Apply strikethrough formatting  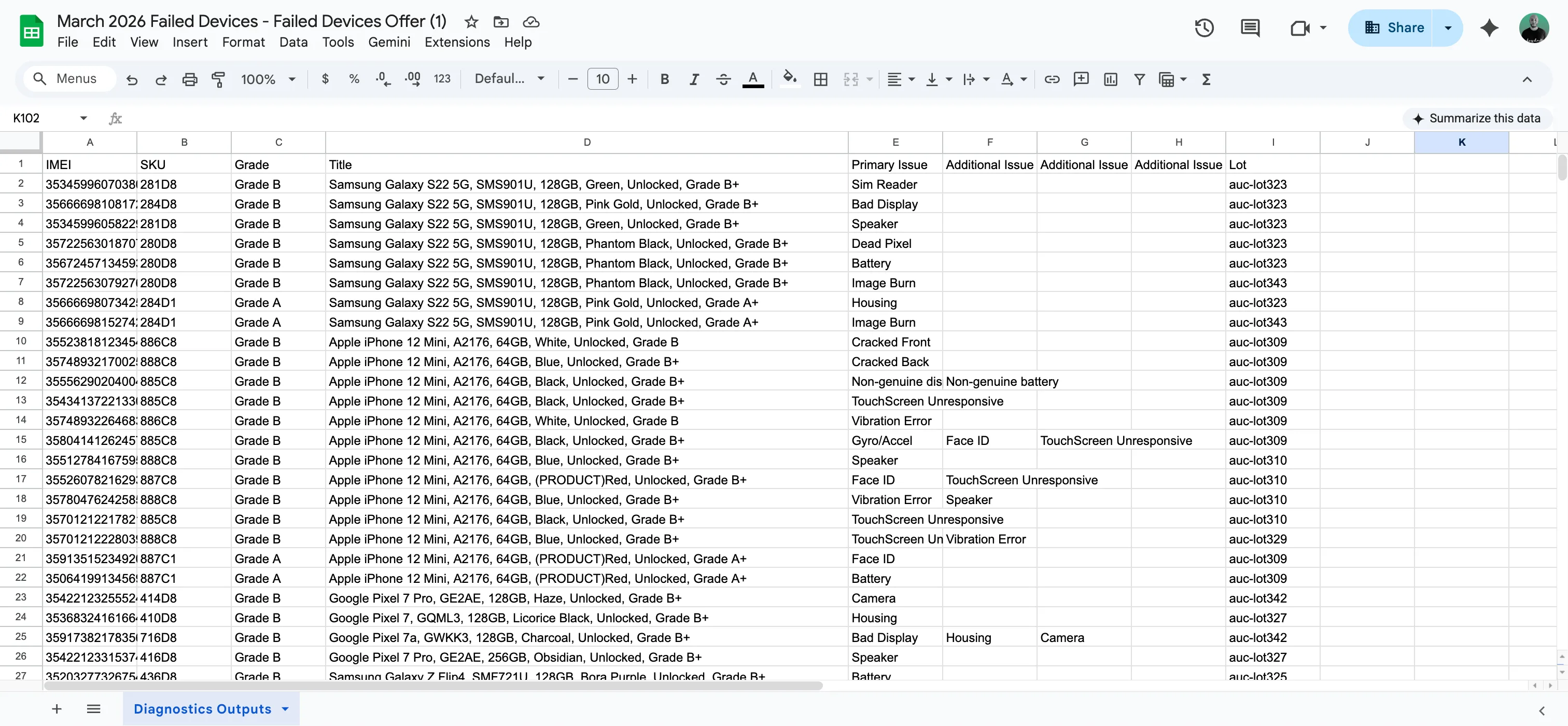(x=723, y=79)
